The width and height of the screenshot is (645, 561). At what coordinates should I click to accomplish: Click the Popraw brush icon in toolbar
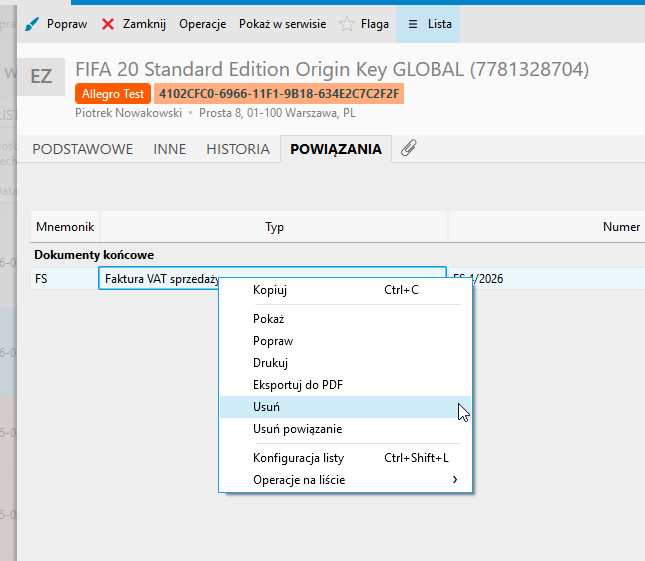tap(32, 24)
